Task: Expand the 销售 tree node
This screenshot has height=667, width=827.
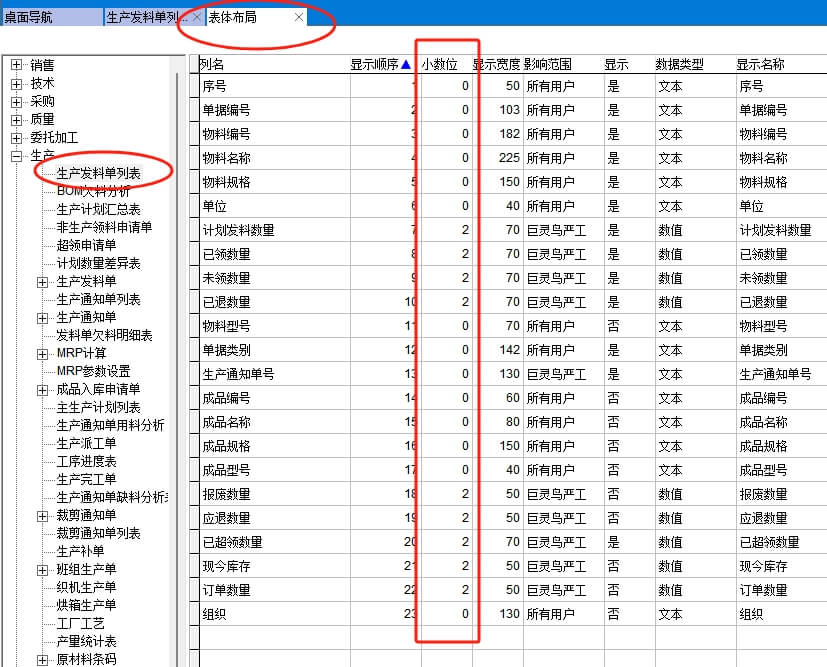Action: (16, 66)
